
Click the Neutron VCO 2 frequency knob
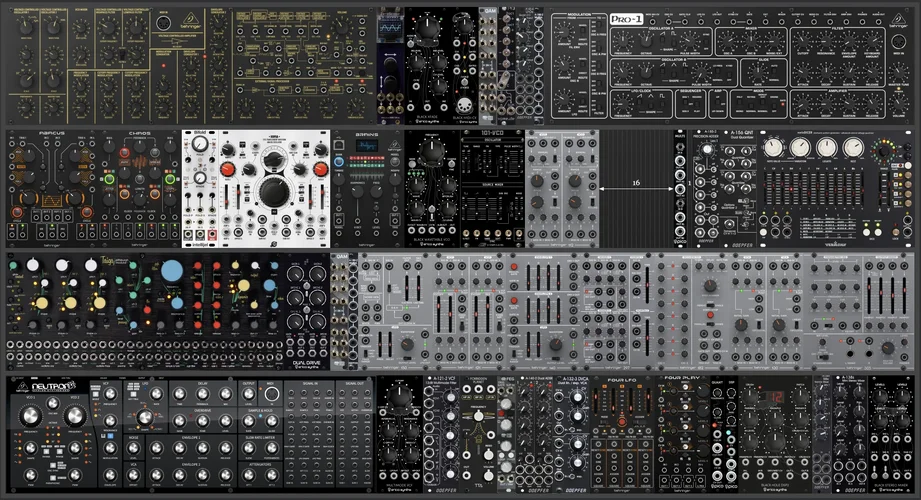75,416
